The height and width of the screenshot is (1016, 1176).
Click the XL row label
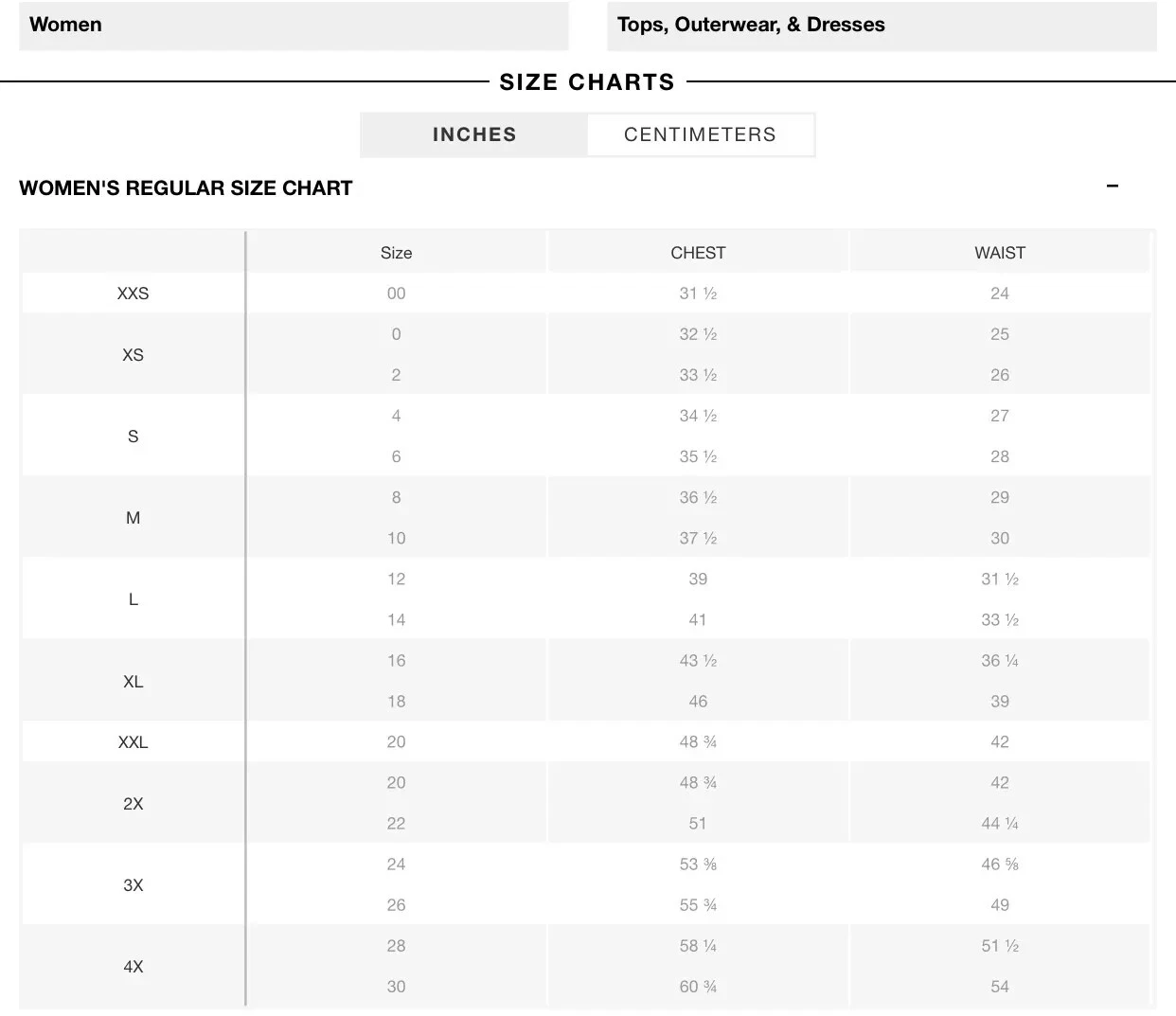tap(133, 682)
